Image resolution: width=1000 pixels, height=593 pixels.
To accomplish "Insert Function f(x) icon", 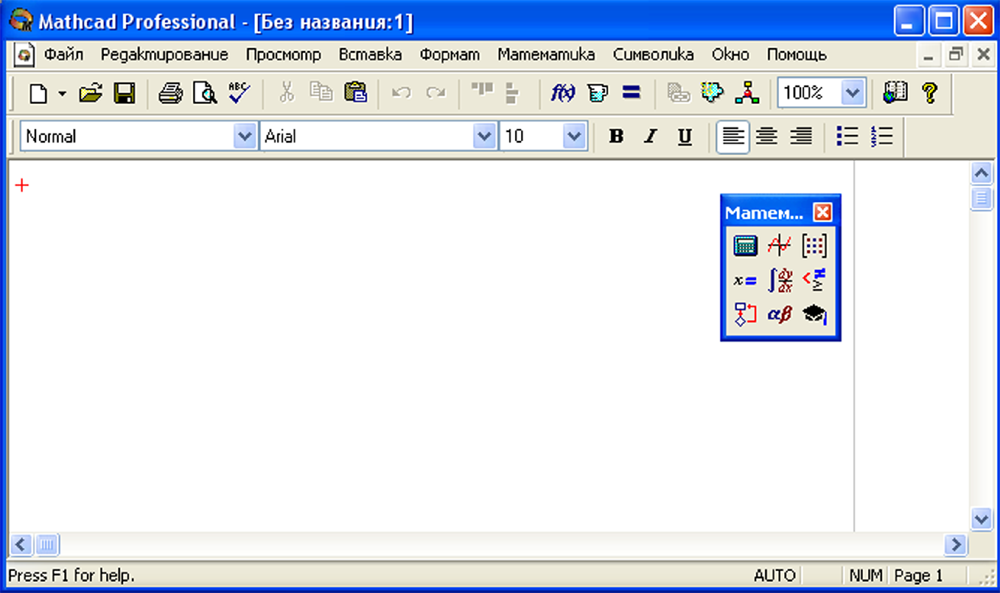I will 562,93.
